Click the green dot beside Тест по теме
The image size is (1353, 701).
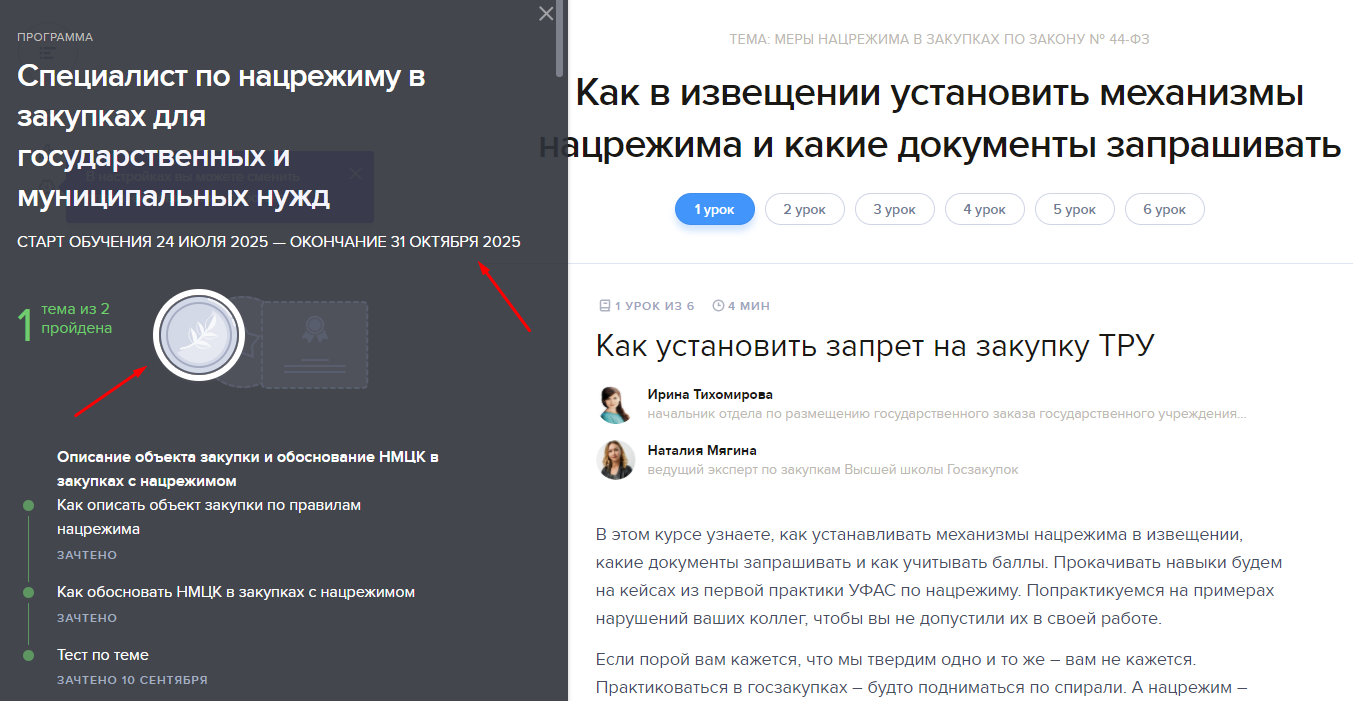tap(28, 655)
